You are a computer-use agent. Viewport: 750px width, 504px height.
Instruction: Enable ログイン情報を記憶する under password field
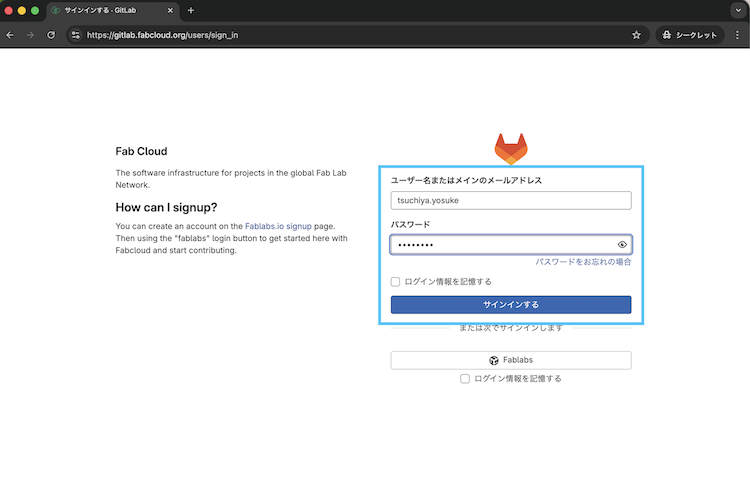point(396,282)
